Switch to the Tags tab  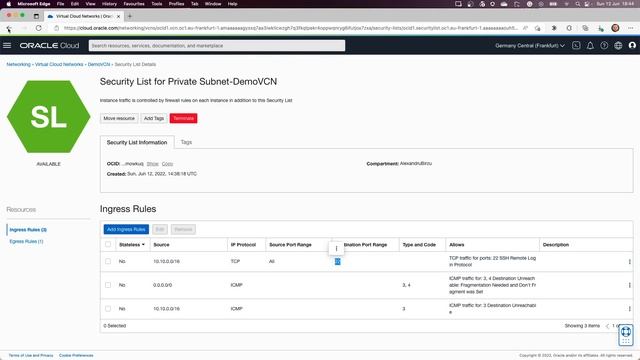186,142
